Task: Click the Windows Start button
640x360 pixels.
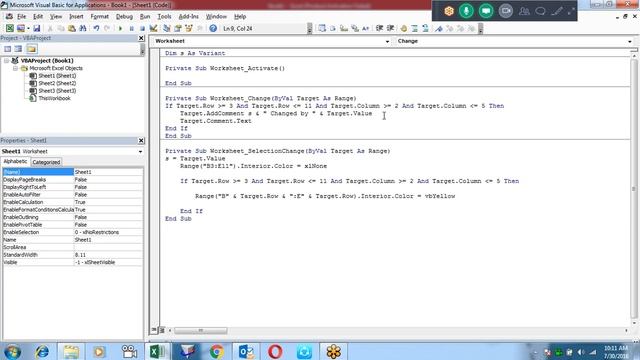Action: 13,351
